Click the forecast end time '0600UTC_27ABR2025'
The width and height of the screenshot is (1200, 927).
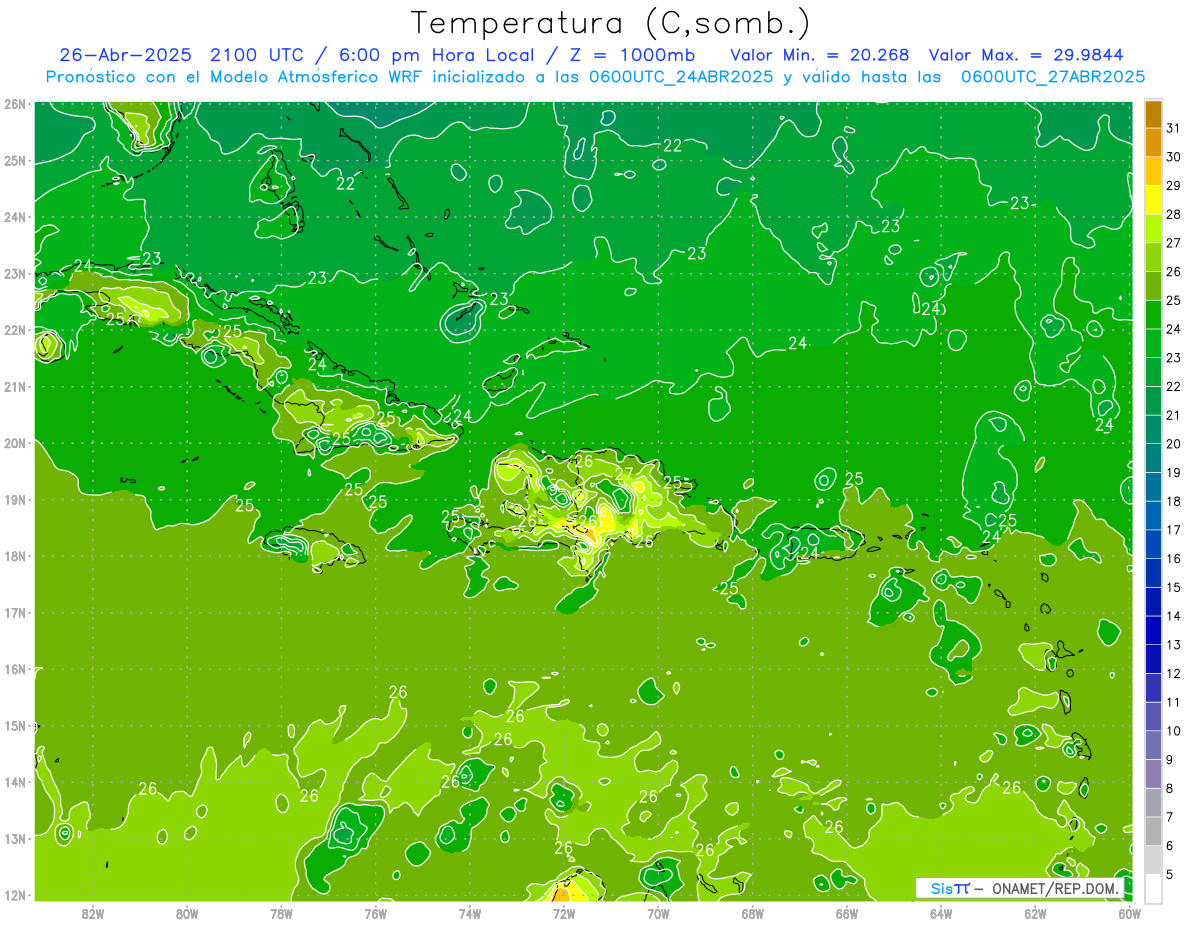[x=1053, y=77]
